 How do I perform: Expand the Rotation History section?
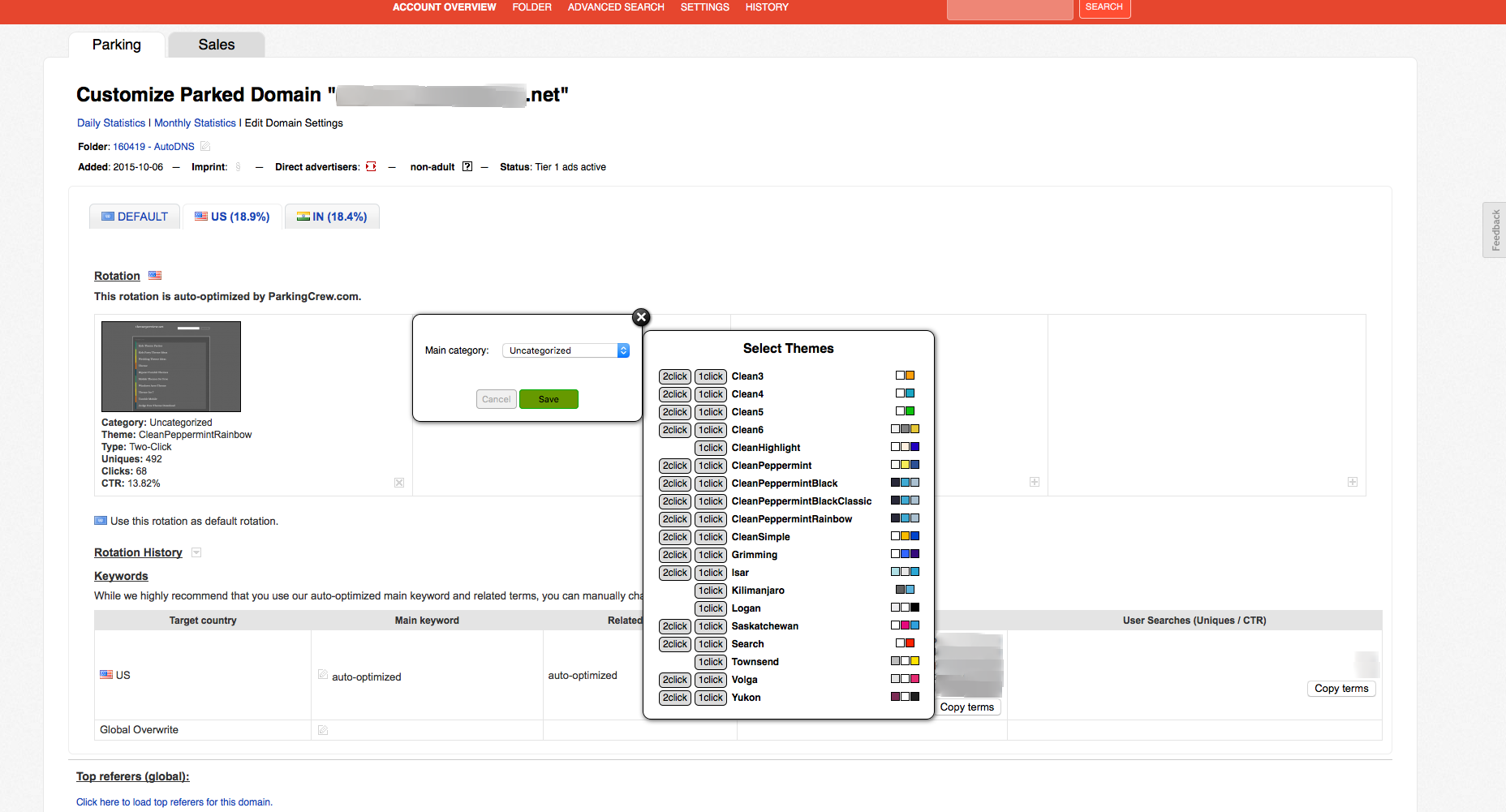[196, 552]
